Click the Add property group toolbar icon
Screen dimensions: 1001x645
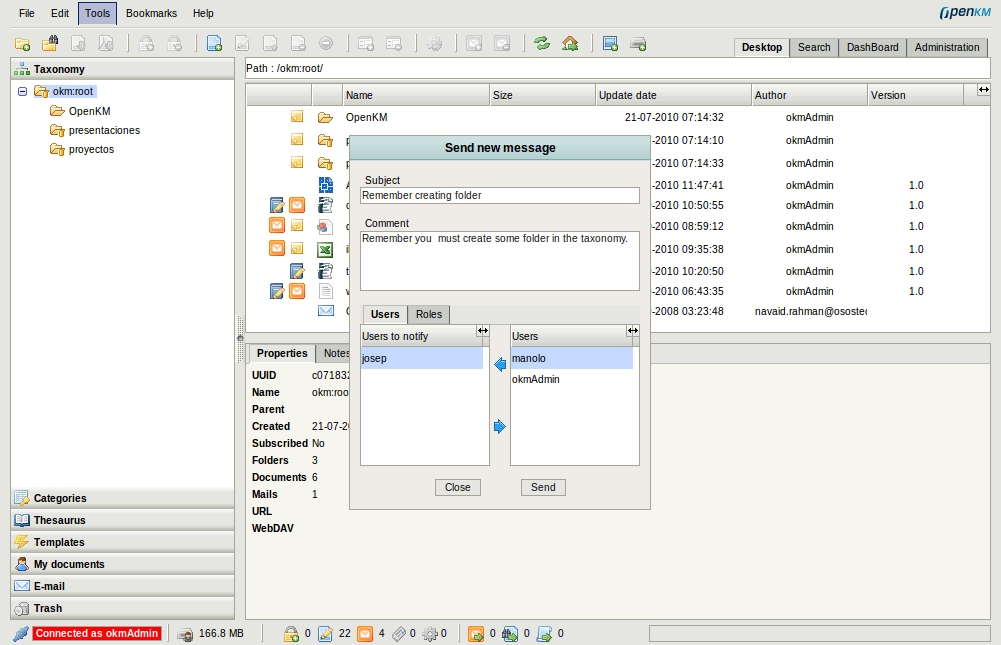click(366, 43)
